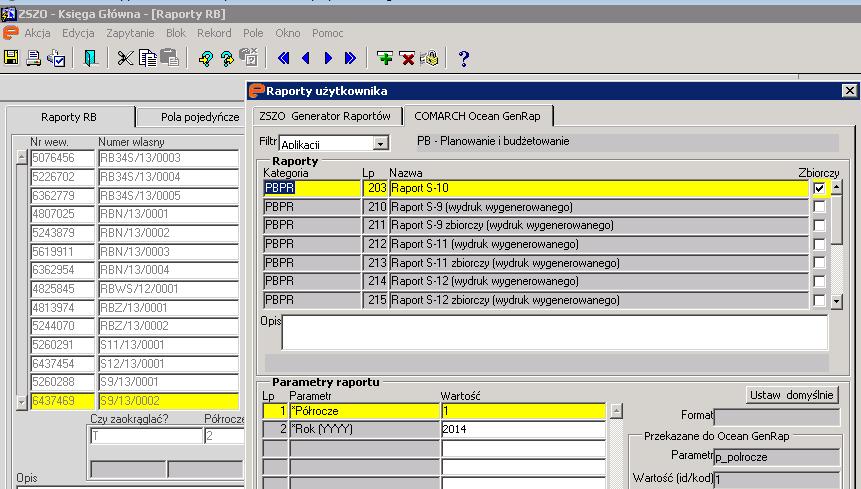Open the Pomoc menu
The width and height of the screenshot is (861, 489).
328,33
